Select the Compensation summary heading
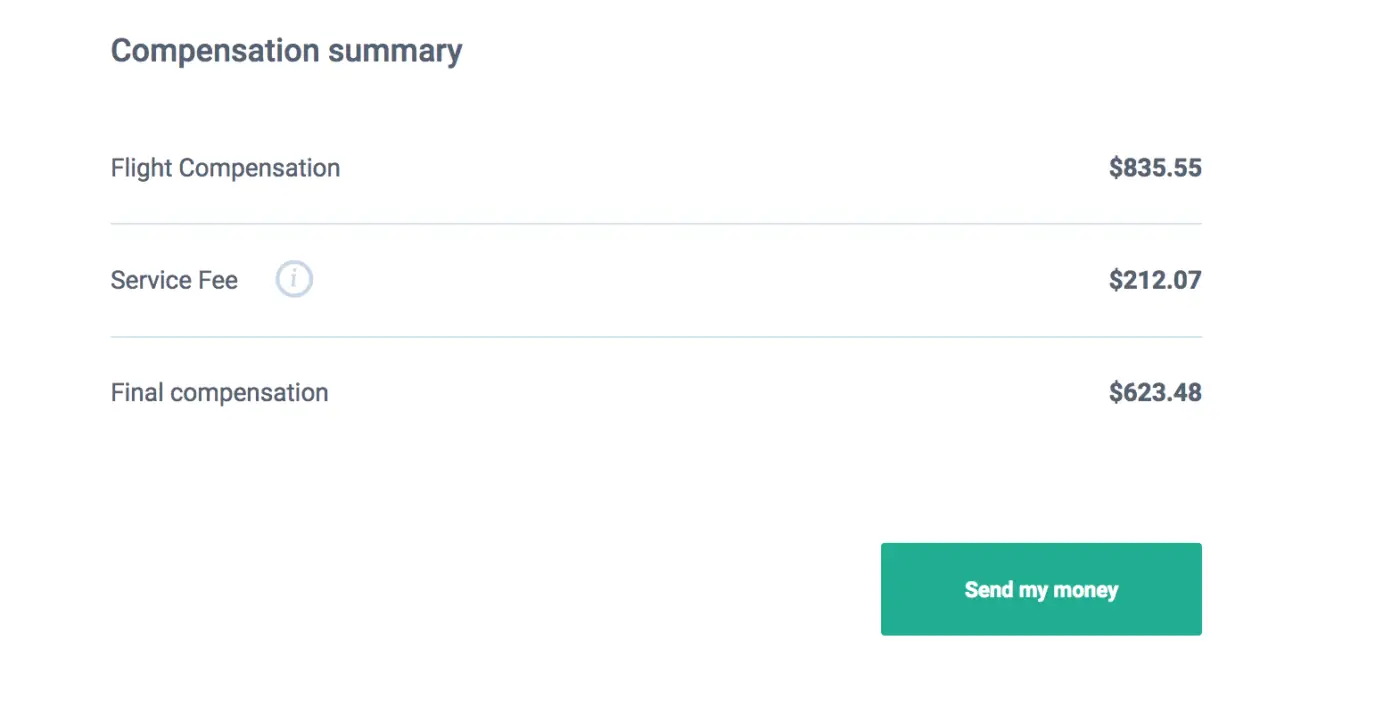 pyautogui.click(x=286, y=51)
